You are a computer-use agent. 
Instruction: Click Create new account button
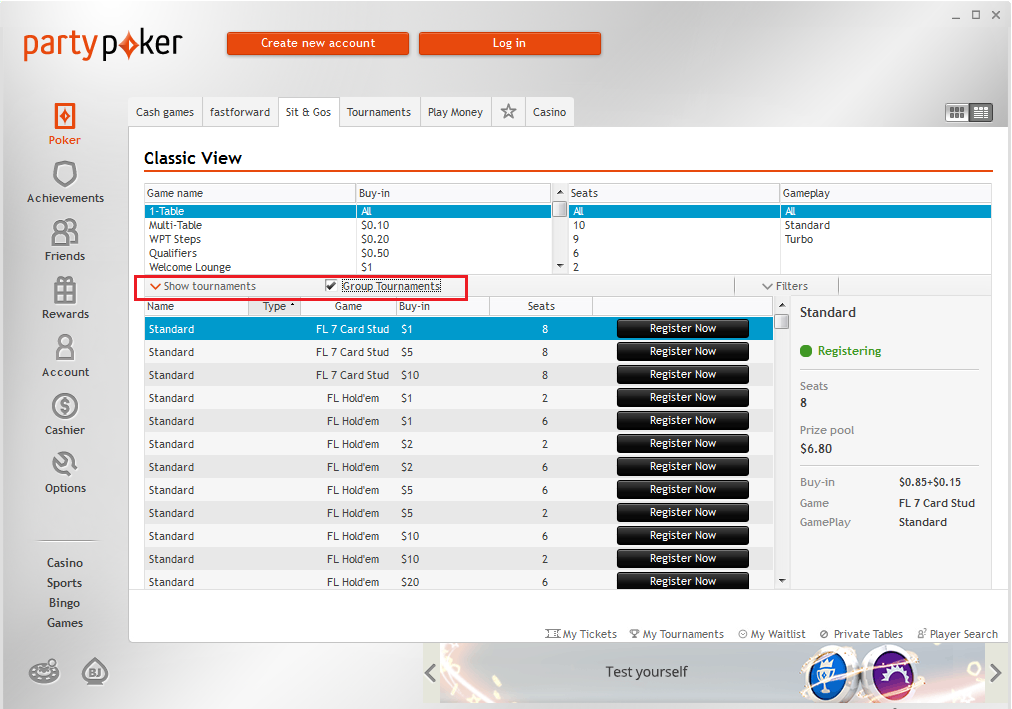(x=318, y=43)
